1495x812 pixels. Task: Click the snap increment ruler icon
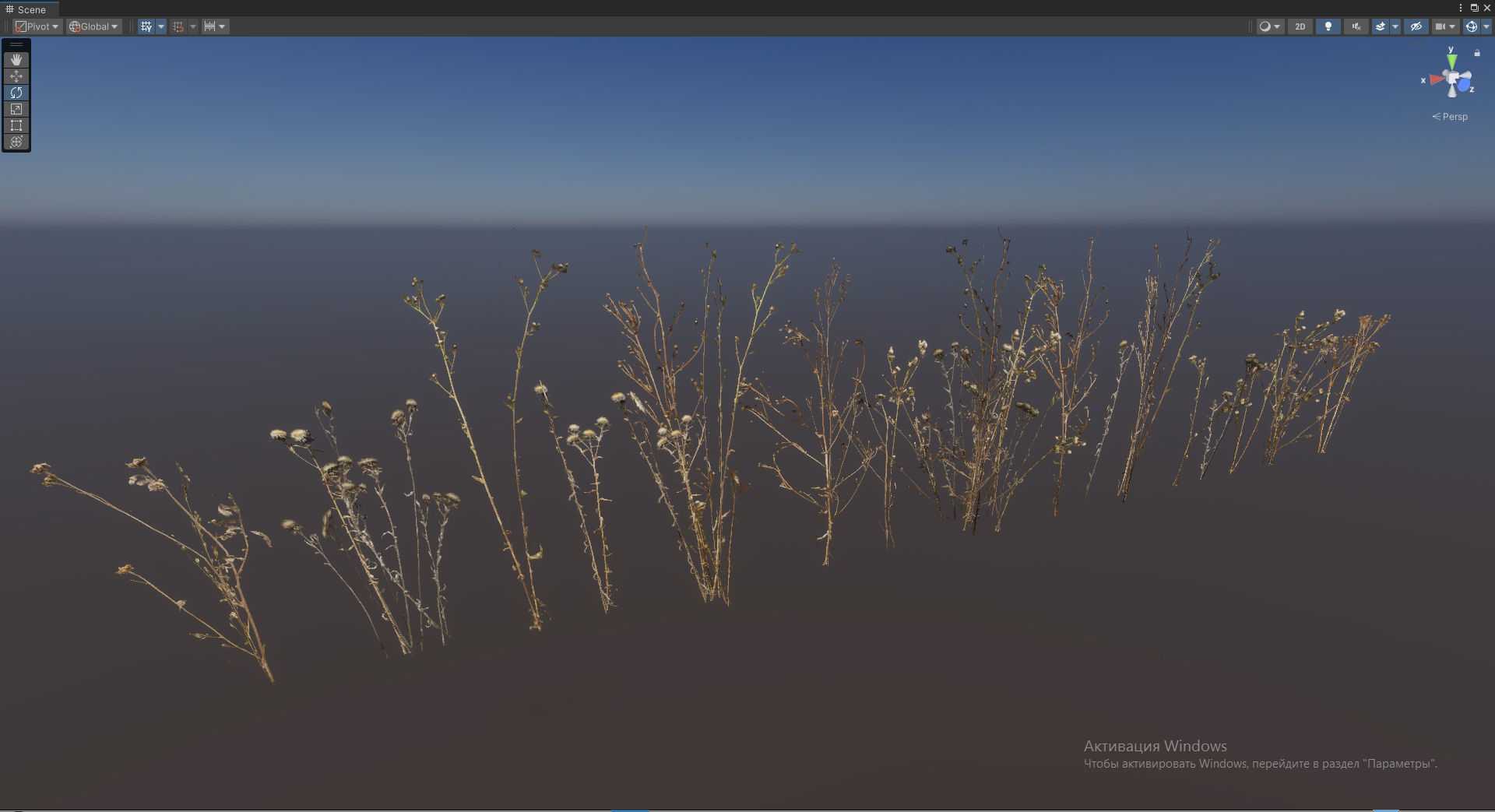coord(209,26)
